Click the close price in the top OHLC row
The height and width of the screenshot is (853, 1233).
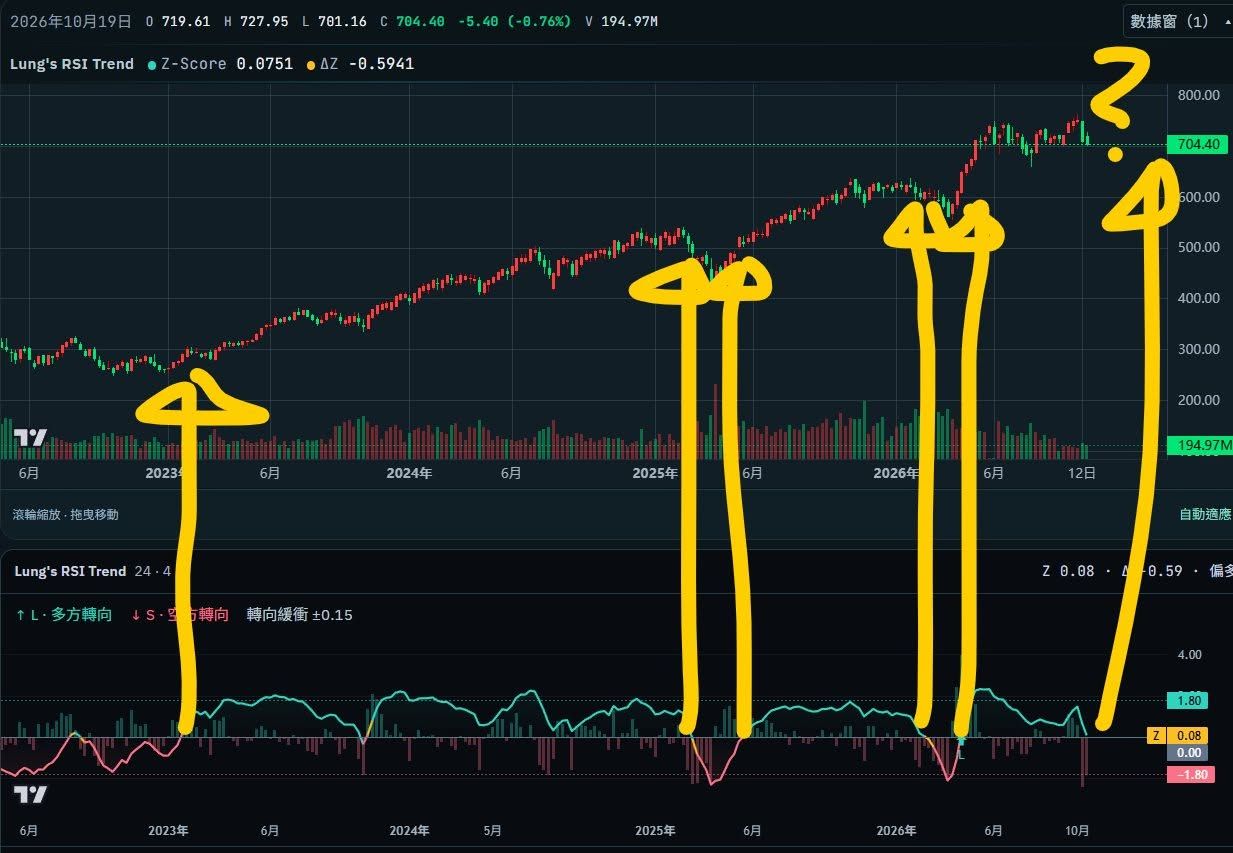pos(412,20)
